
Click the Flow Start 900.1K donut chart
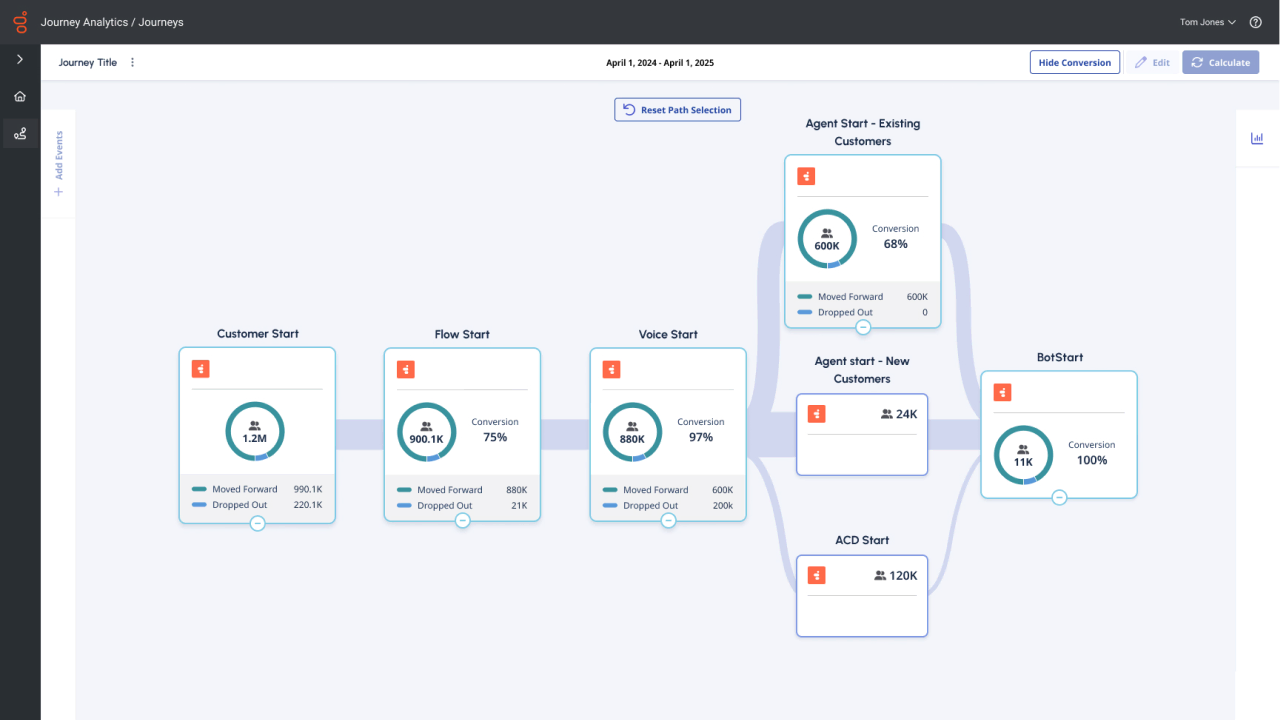(427, 432)
